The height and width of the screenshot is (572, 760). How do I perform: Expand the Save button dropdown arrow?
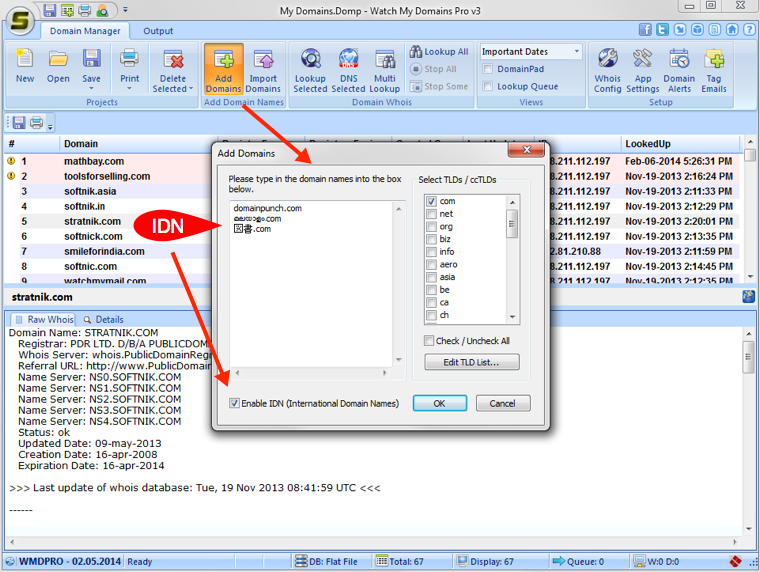pyautogui.click(x=91, y=89)
